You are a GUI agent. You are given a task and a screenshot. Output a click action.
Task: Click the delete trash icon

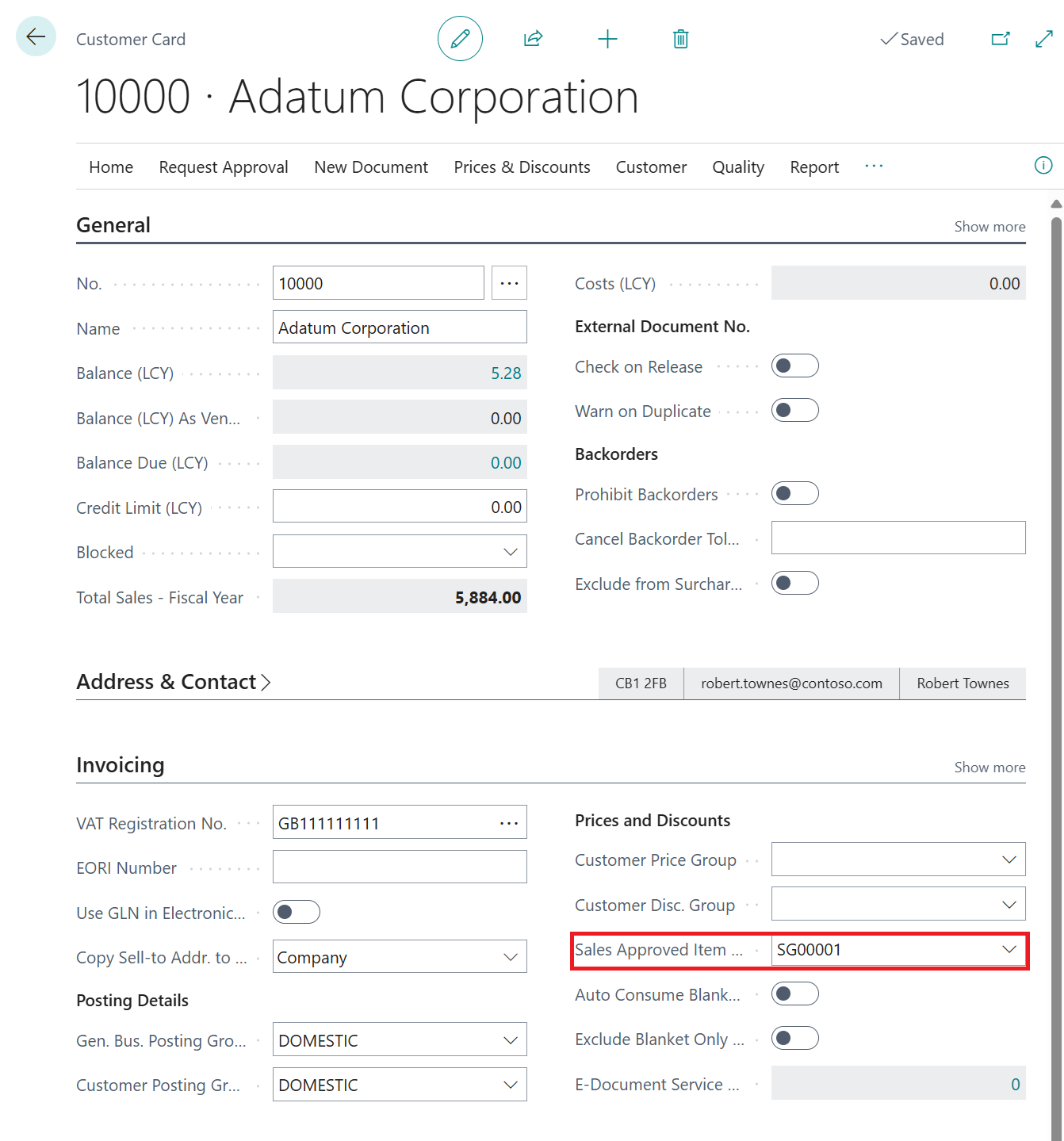pos(680,38)
